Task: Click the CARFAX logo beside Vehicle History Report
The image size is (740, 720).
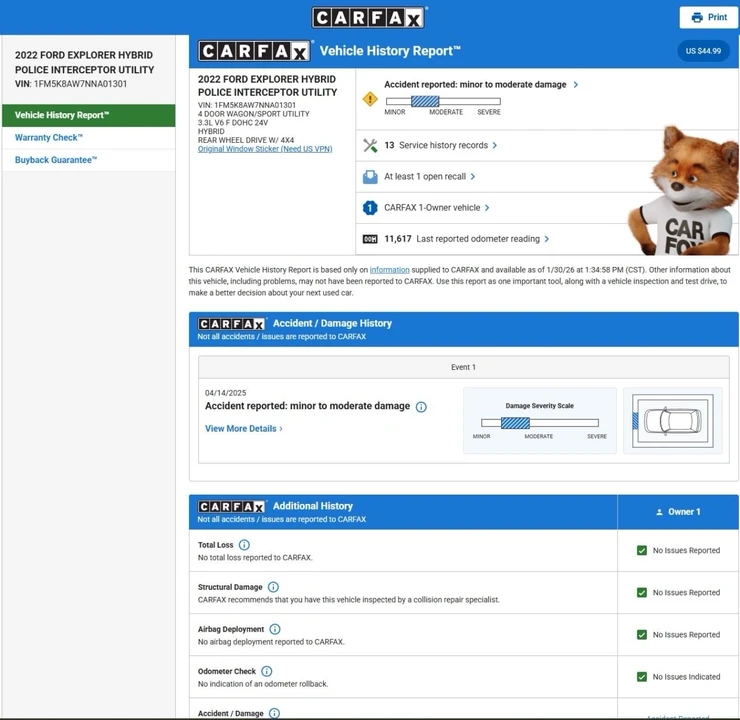Action: point(254,51)
